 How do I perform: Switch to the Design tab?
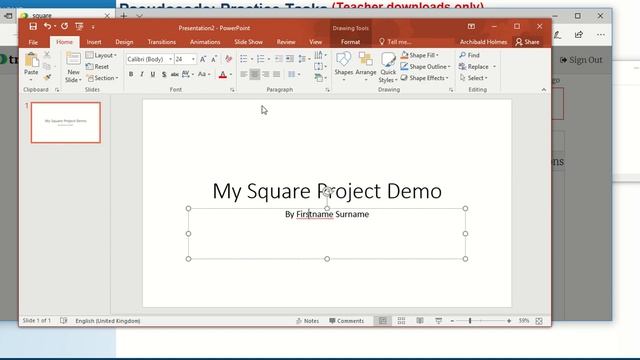[x=124, y=42]
